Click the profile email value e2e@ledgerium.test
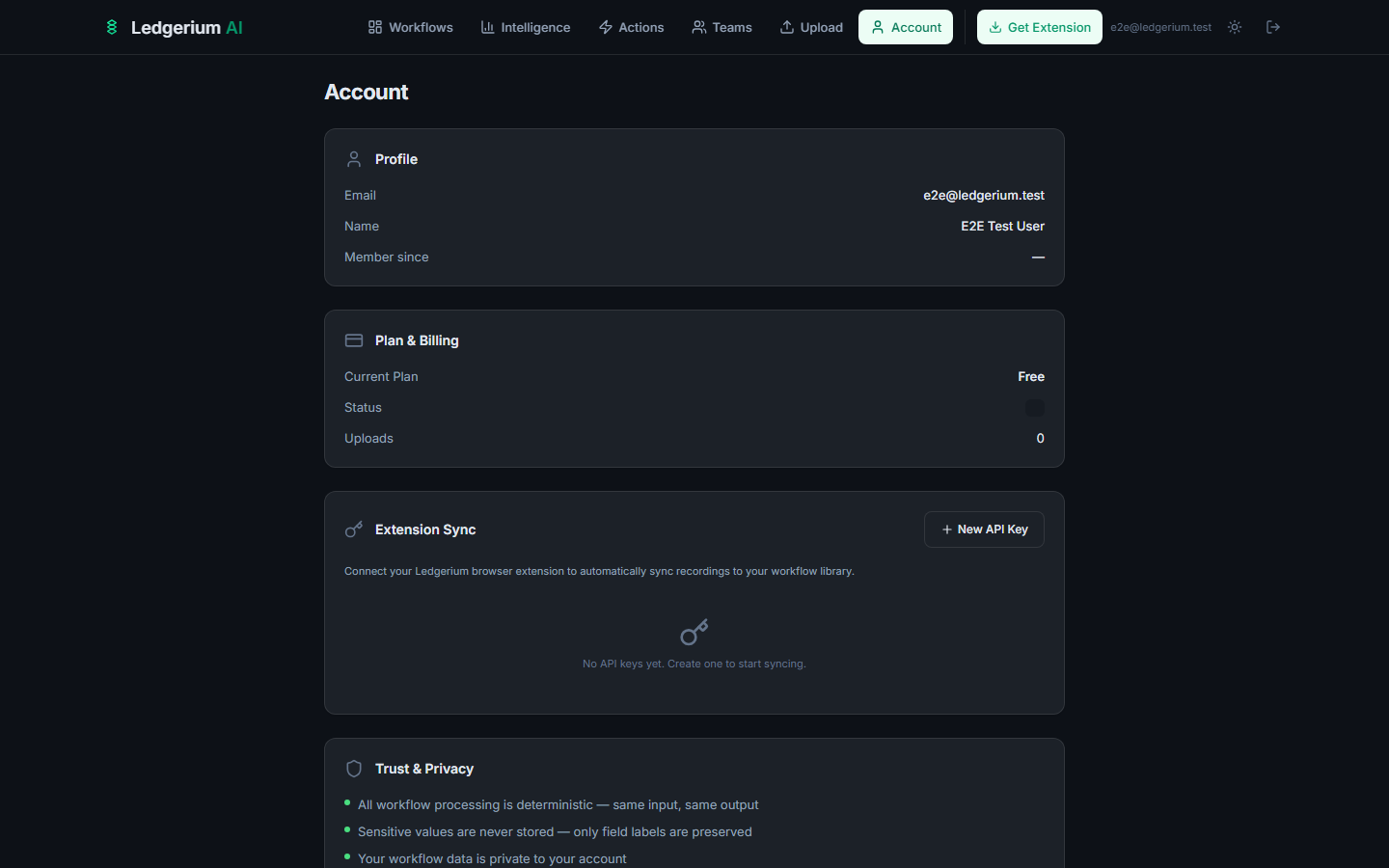Screen dimensions: 1389x868 pos(984,195)
